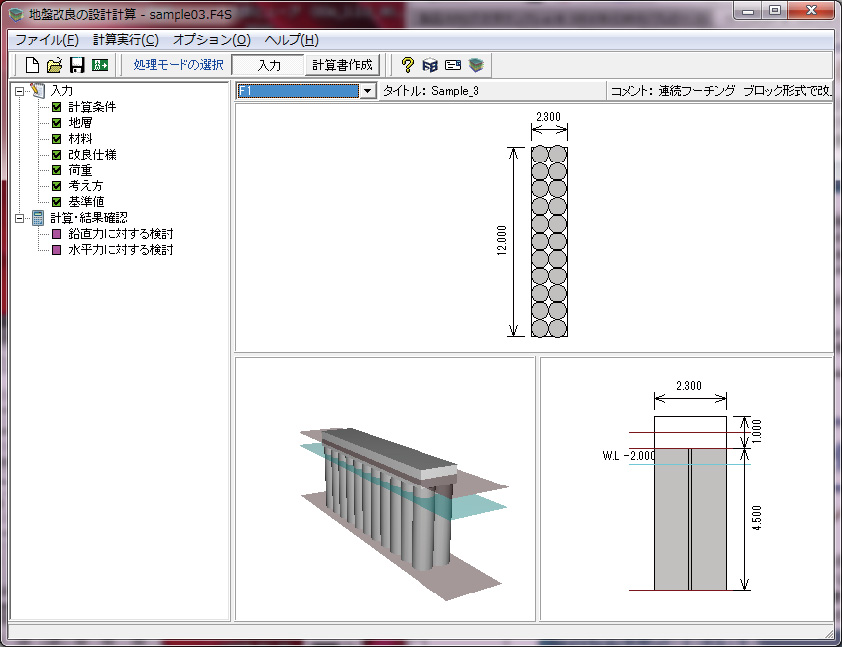Click the 計算書作成 button

tap(342, 65)
